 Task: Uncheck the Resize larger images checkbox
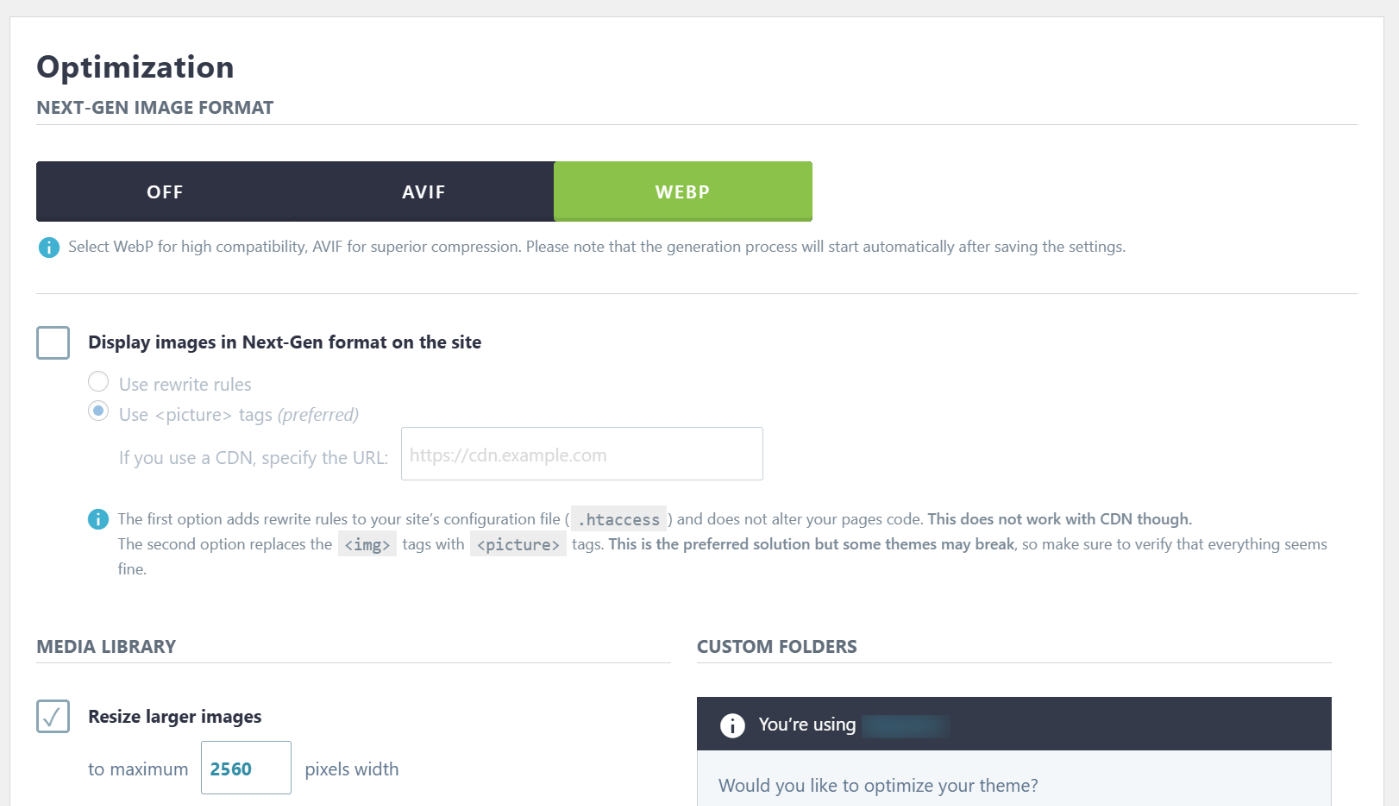click(53, 716)
